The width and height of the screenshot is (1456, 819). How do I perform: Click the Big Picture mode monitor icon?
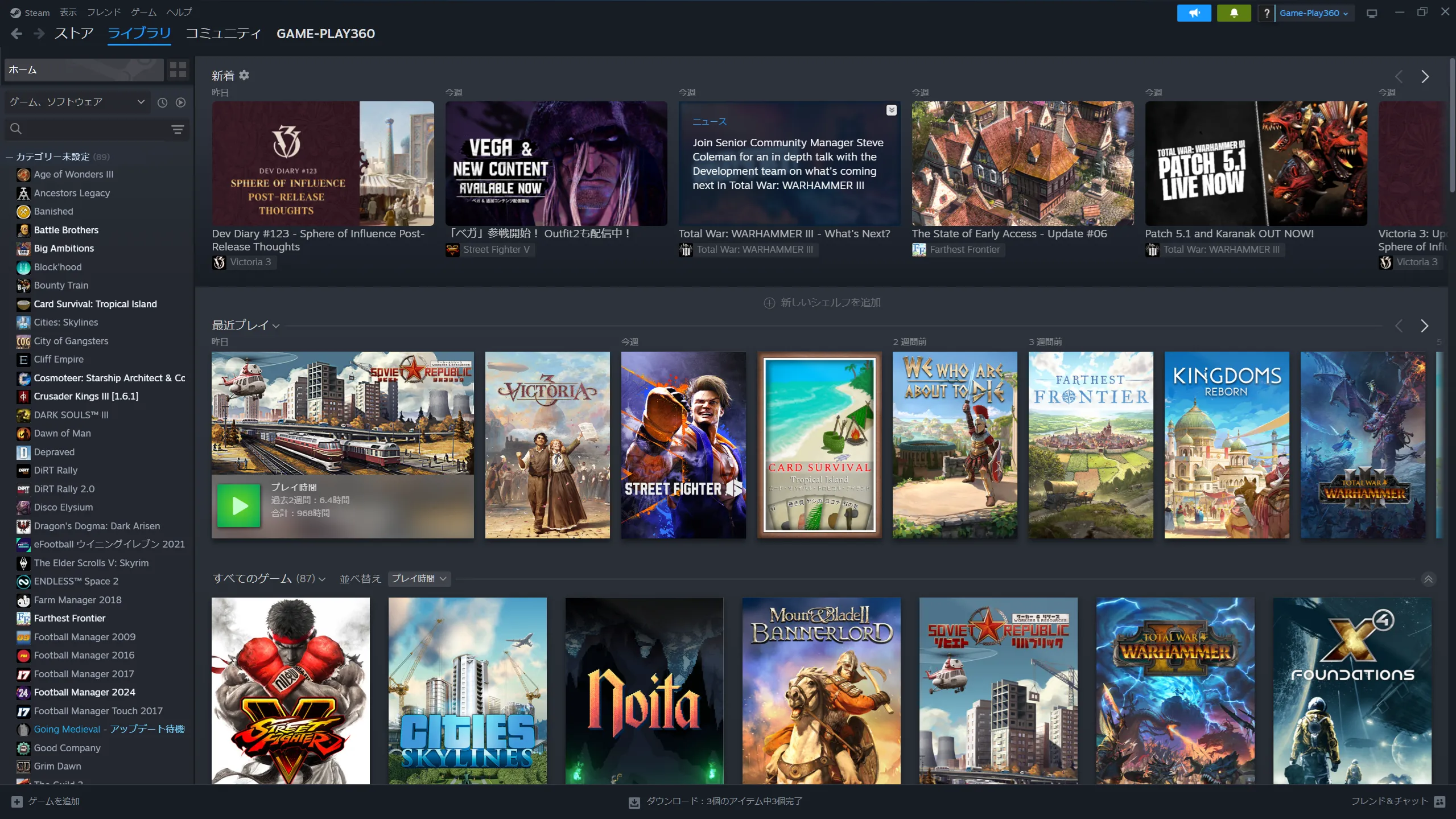(1372, 13)
